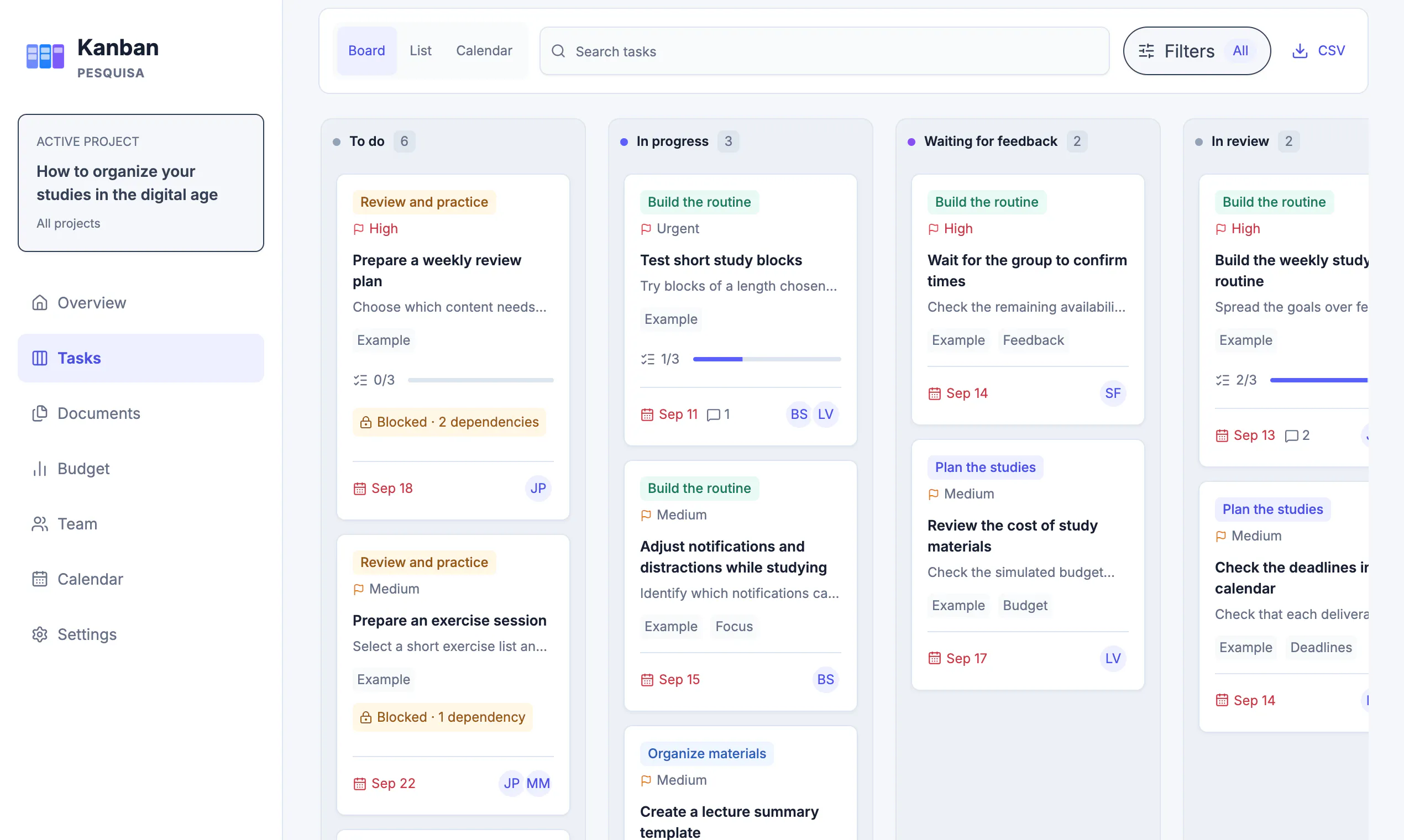Open the Documents section
1404x840 pixels.
coord(140,413)
